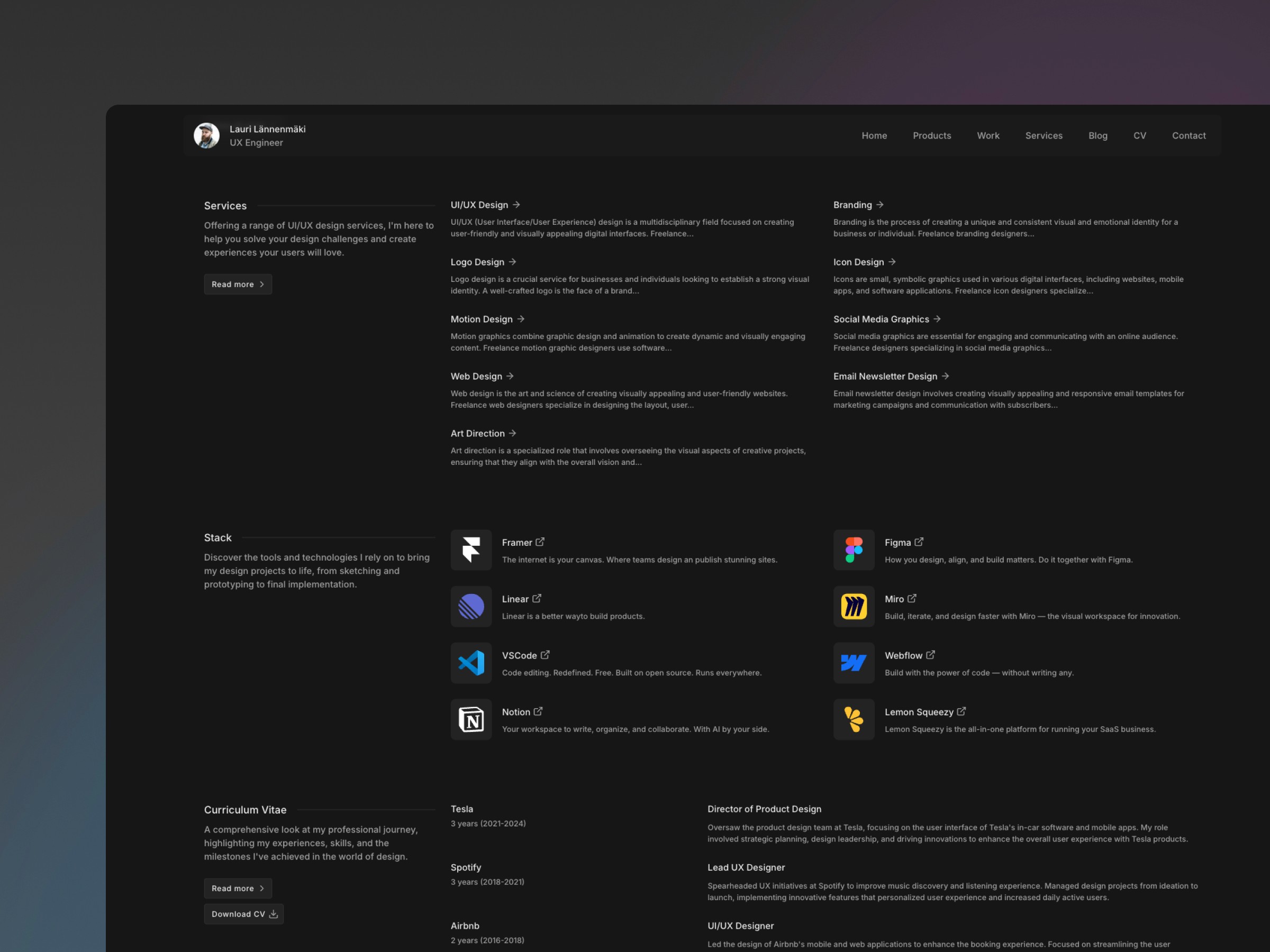The height and width of the screenshot is (952, 1270).
Task: Open the Miro title link
Action: coord(894,599)
